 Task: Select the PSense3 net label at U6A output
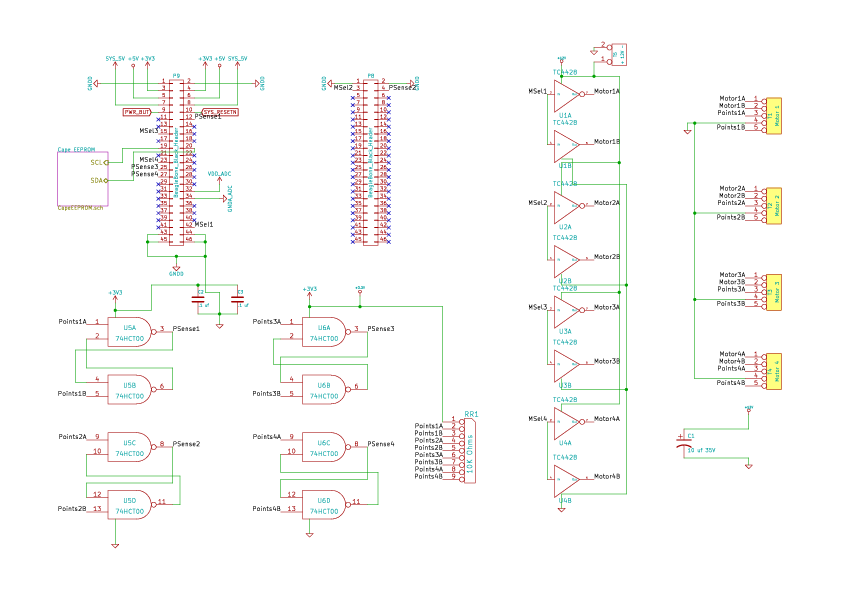click(381, 329)
